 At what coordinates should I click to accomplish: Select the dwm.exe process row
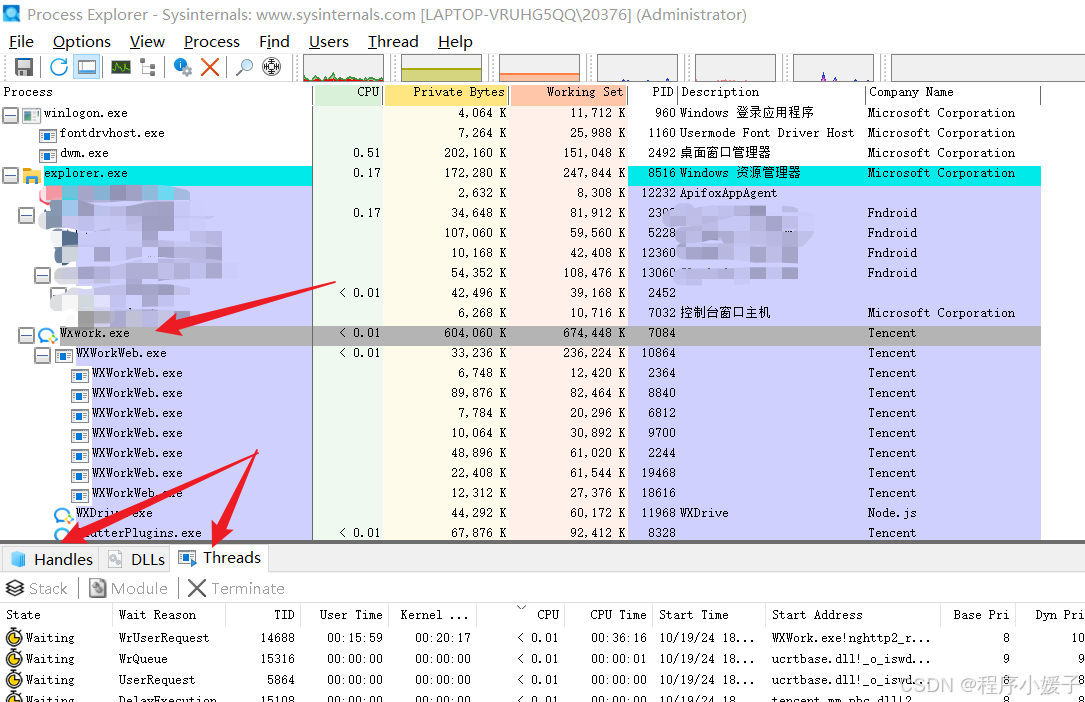(520, 153)
